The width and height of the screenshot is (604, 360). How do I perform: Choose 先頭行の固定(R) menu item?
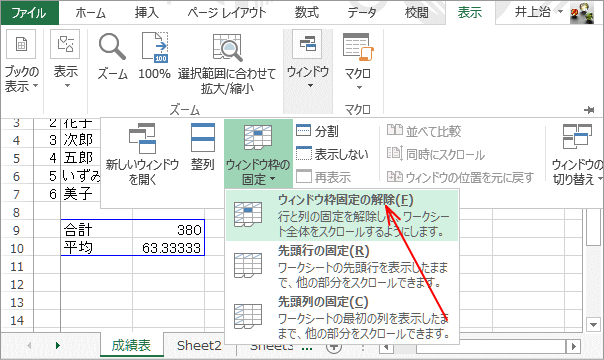pyautogui.click(x=342, y=266)
